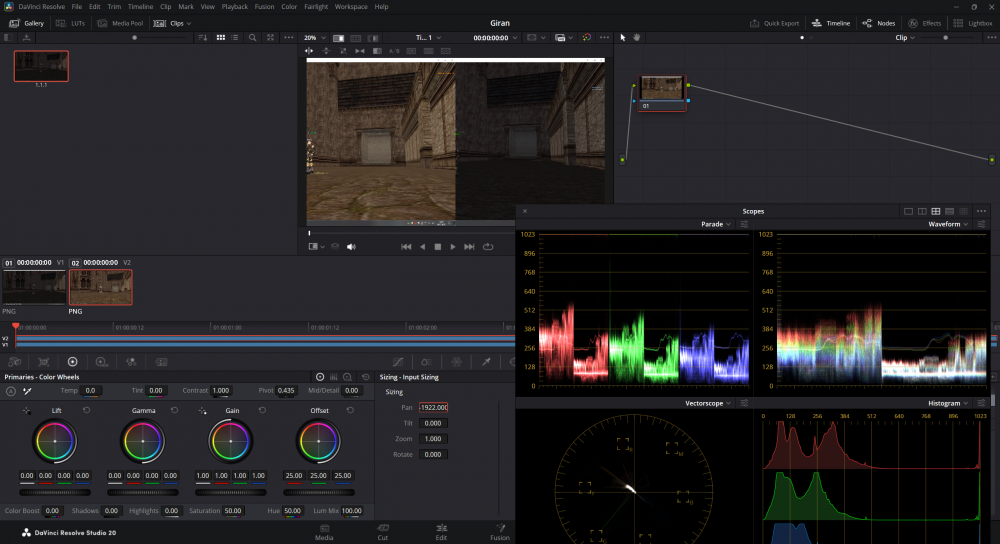Switch to Lightbox view
The height and width of the screenshot is (544, 1000).
973,23
